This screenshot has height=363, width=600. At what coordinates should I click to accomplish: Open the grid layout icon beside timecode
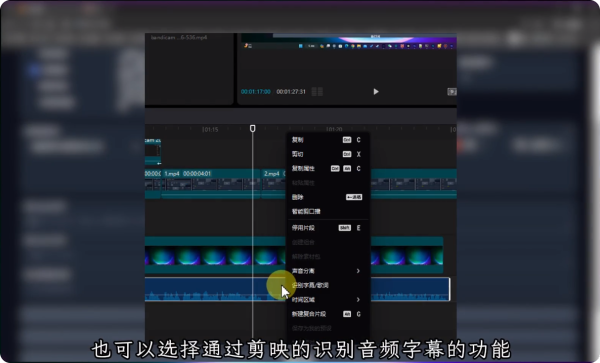click(317, 92)
